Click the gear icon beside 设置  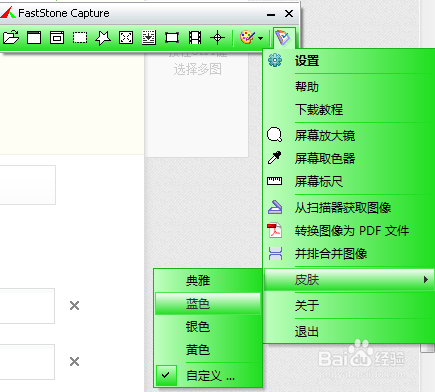coord(275,60)
